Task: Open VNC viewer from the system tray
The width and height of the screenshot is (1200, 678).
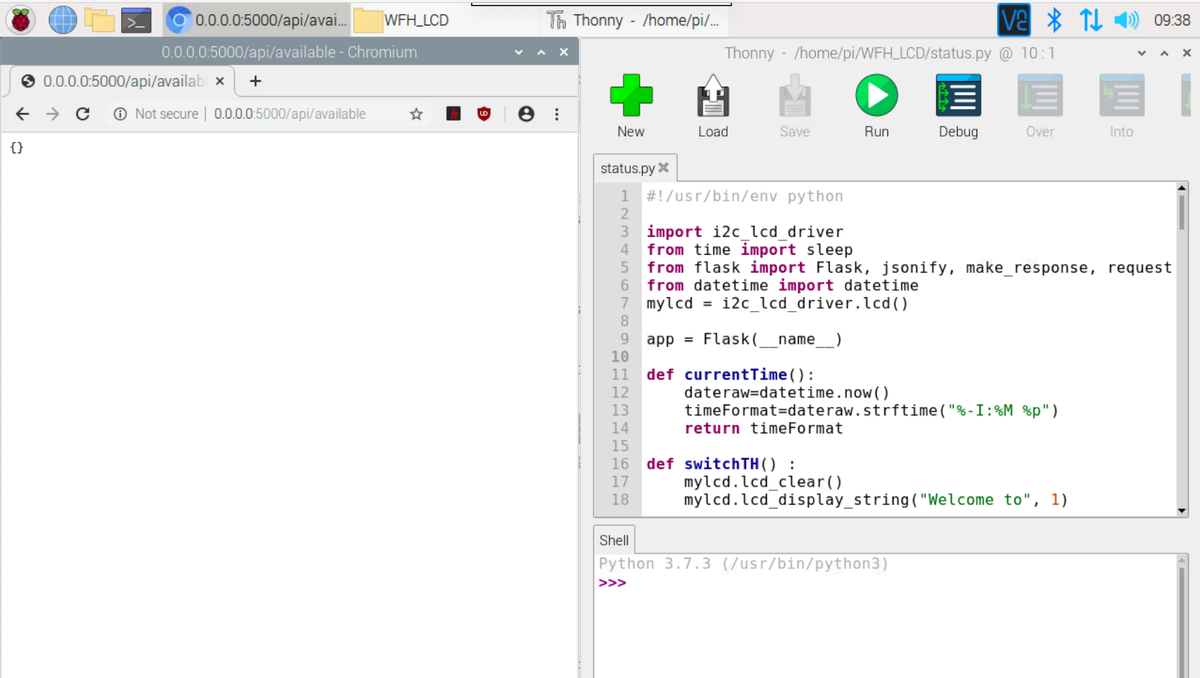Action: 1014,18
